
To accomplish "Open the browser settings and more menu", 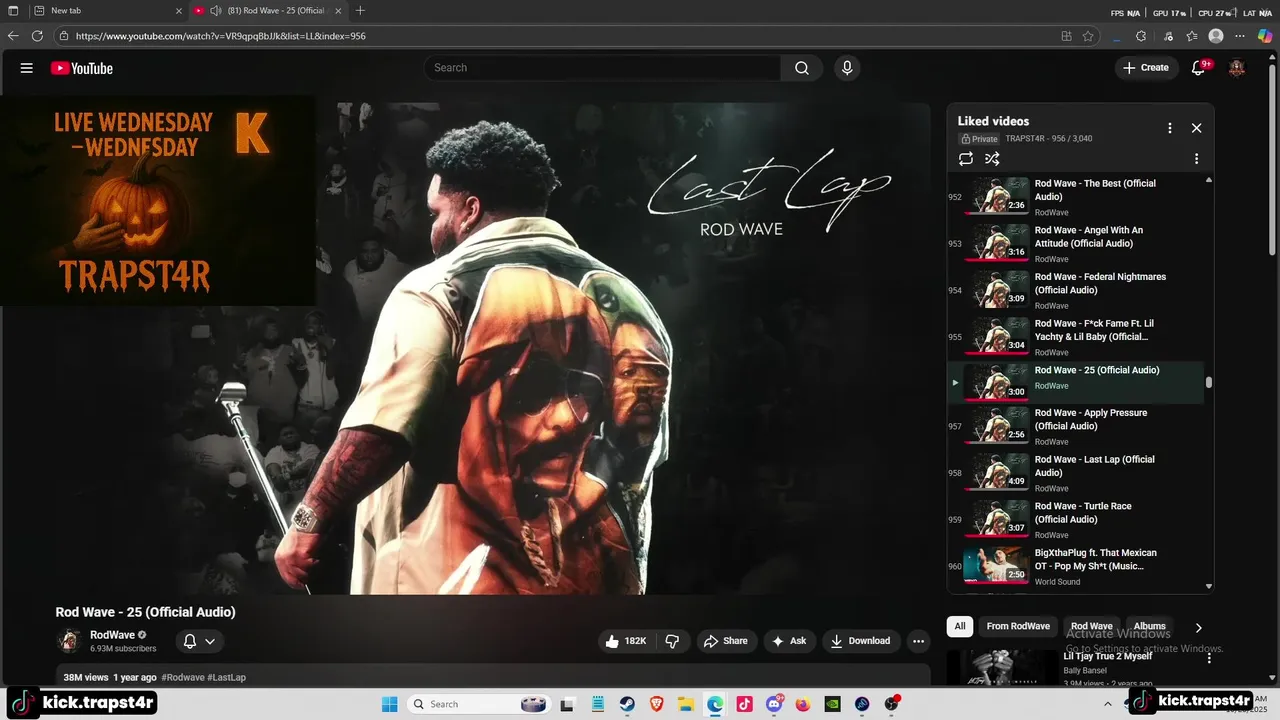I will click(1241, 36).
